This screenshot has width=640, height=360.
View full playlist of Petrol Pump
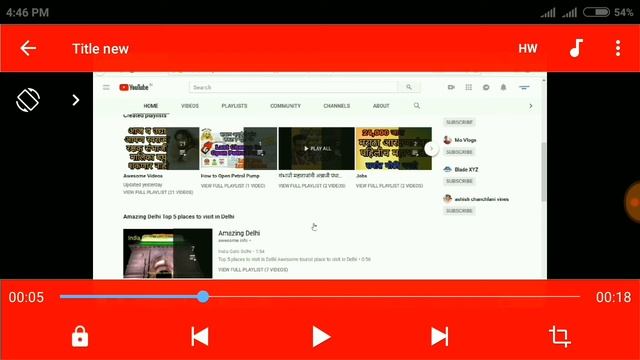tap(233, 186)
